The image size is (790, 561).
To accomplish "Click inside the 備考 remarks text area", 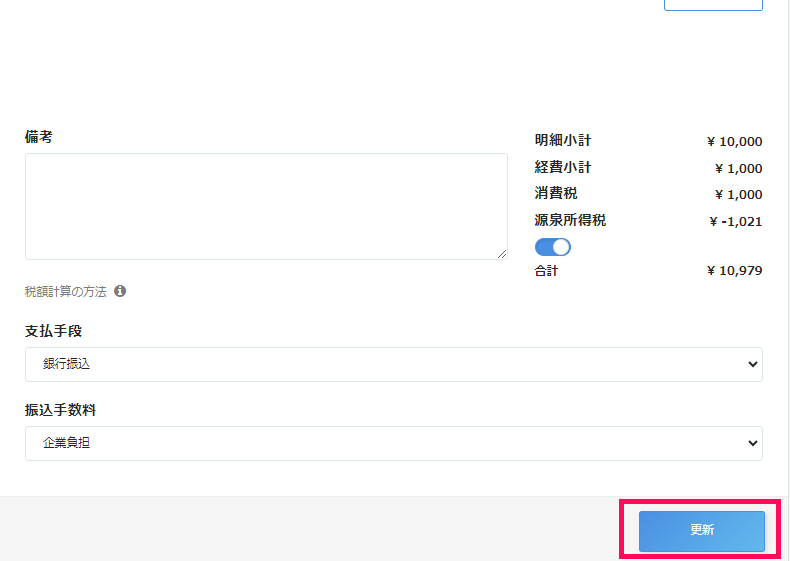I will click(266, 207).
